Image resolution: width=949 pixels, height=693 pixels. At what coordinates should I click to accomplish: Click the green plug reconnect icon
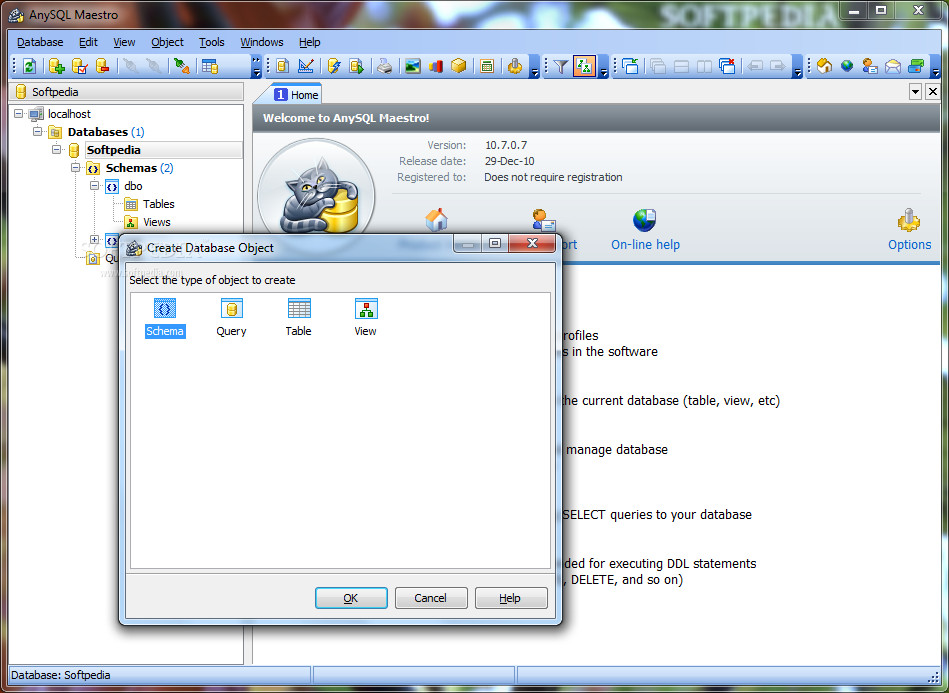point(181,66)
